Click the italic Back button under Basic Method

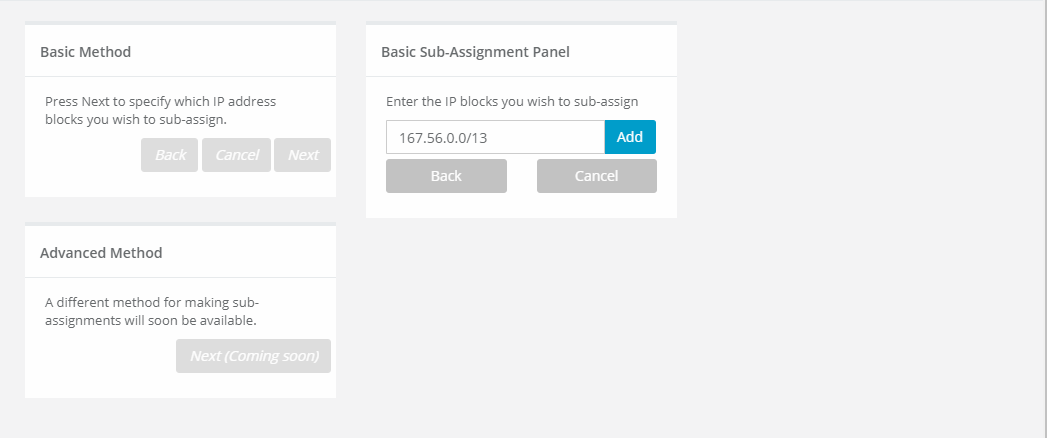(170, 155)
